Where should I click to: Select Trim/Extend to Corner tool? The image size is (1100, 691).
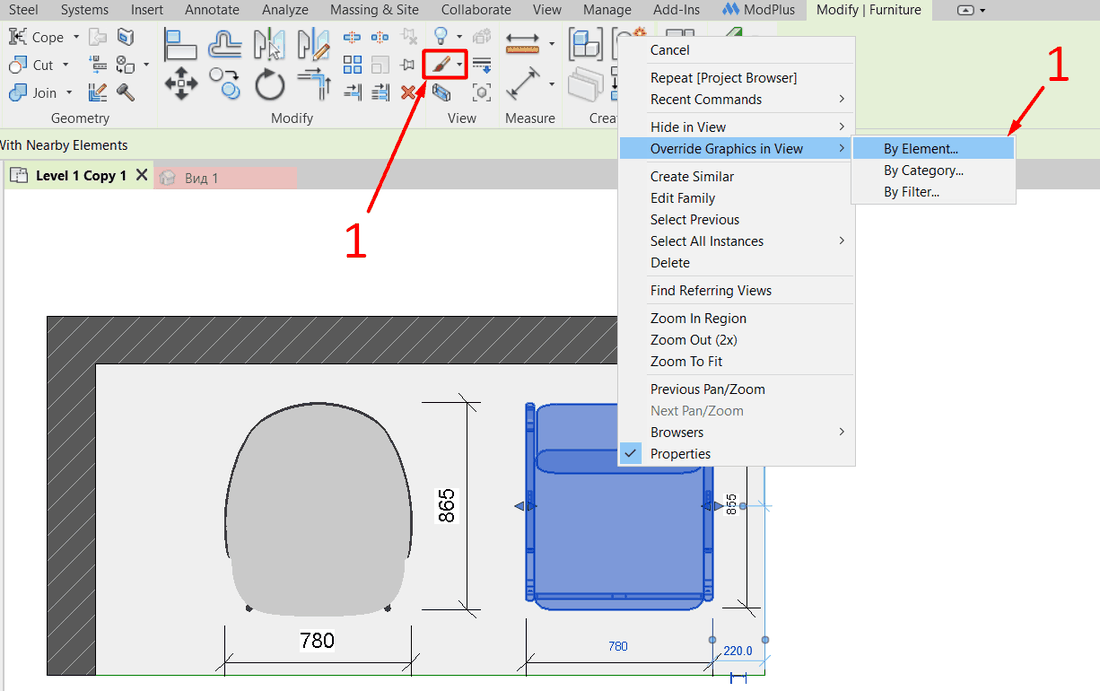pos(314,84)
